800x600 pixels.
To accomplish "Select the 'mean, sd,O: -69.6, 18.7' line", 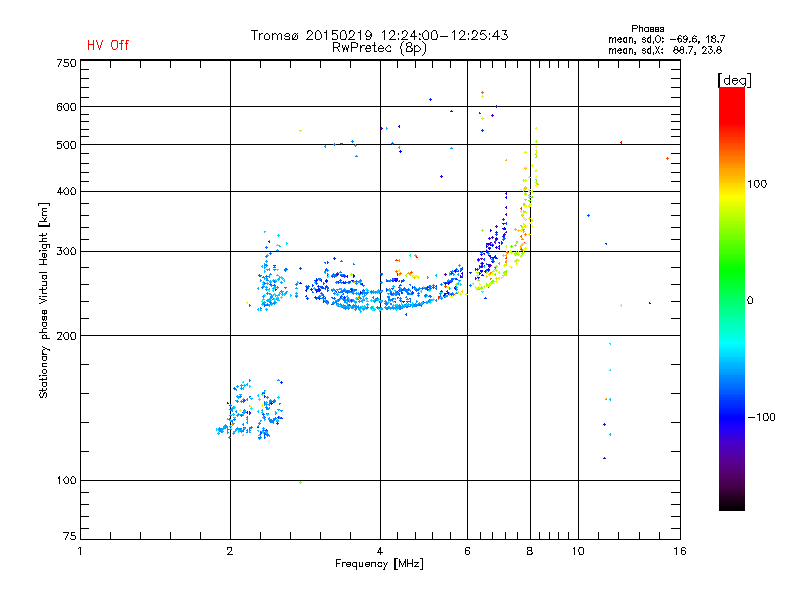I will pos(666,39).
